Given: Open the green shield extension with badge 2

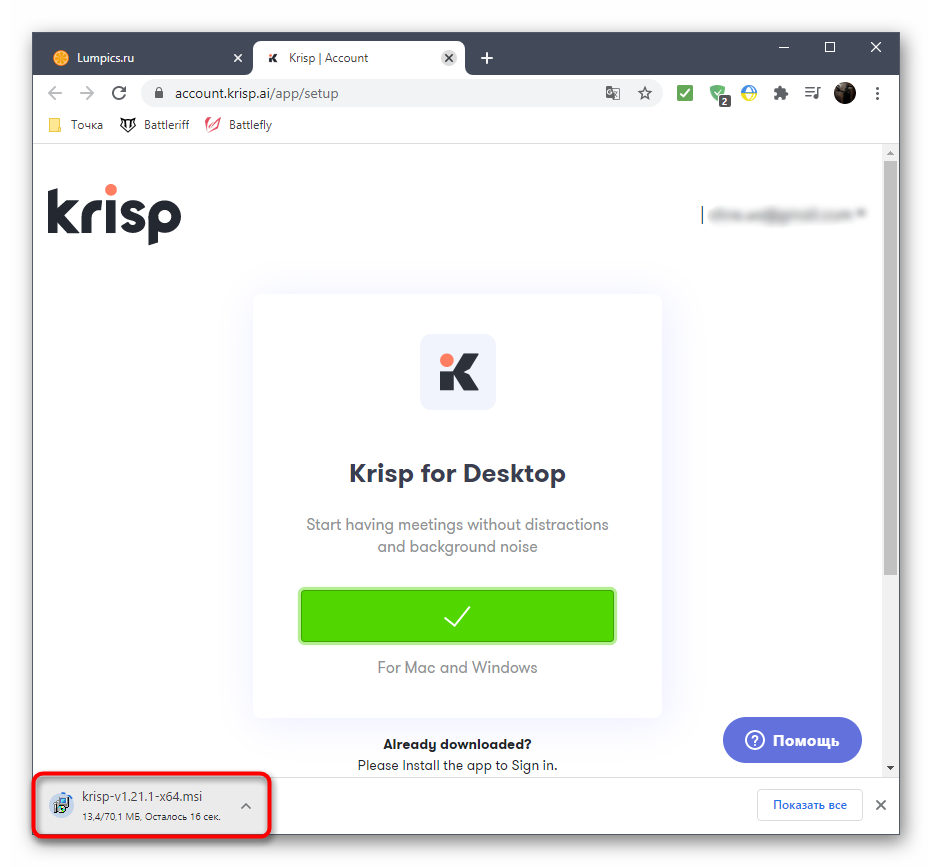Looking at the screenshot, I should pos(719,94).
